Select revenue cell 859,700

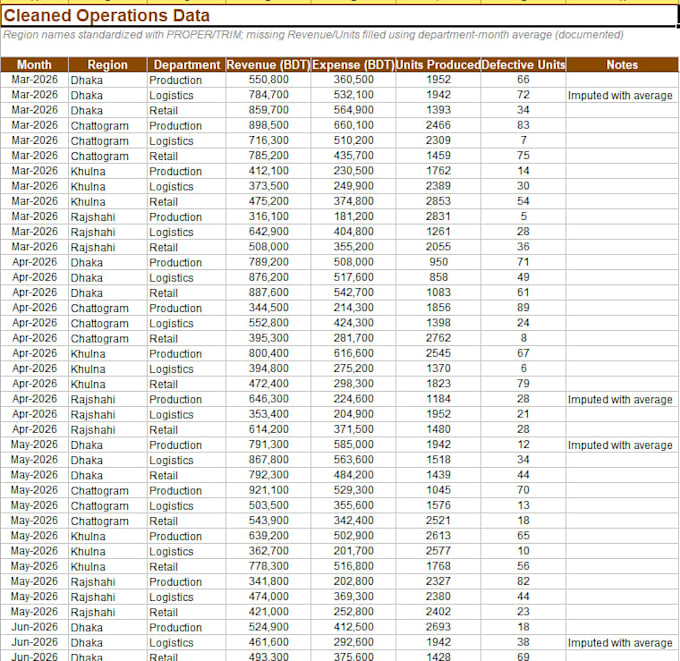268,110
